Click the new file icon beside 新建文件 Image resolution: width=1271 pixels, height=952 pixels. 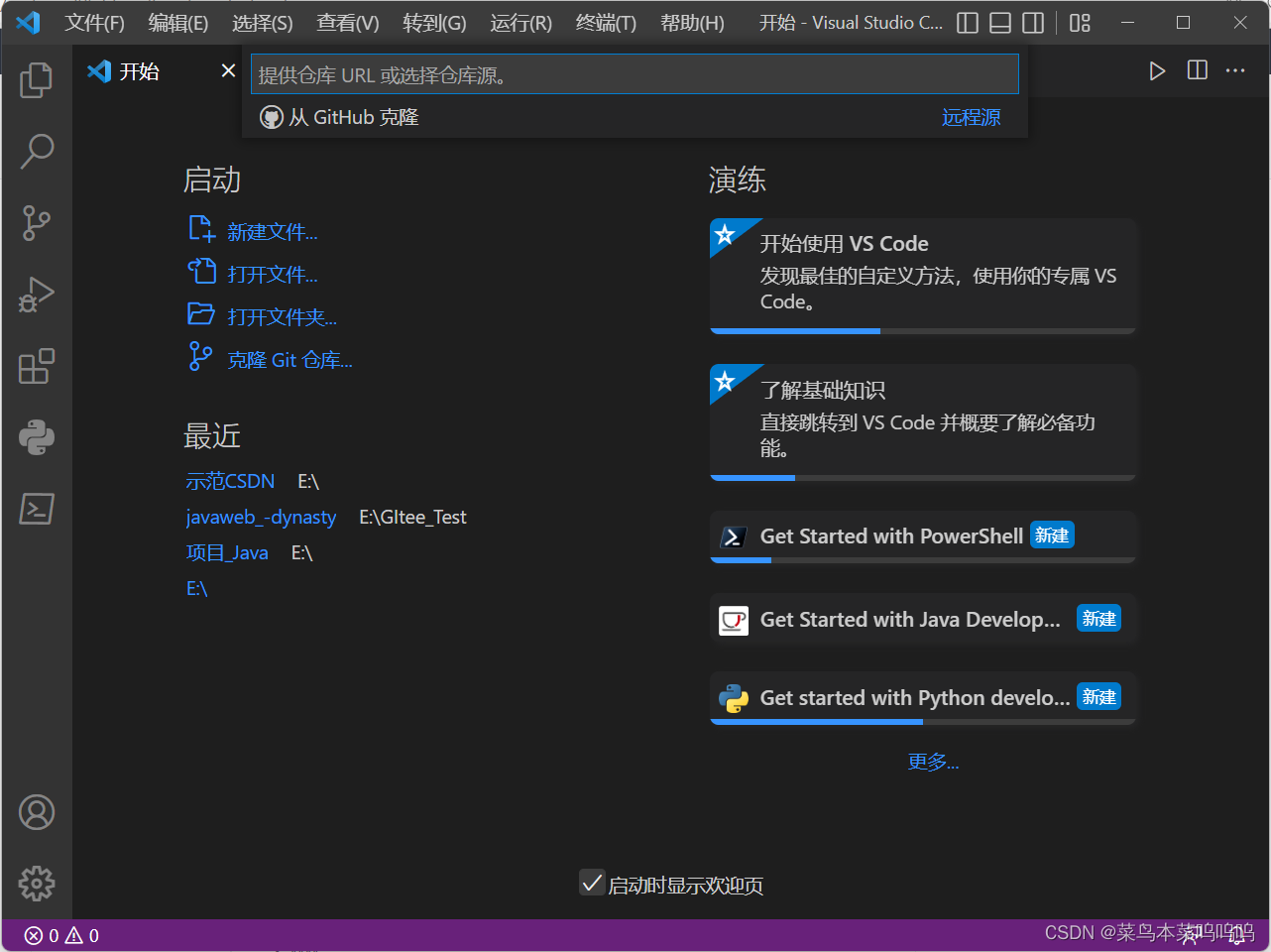tap(201, 229)
